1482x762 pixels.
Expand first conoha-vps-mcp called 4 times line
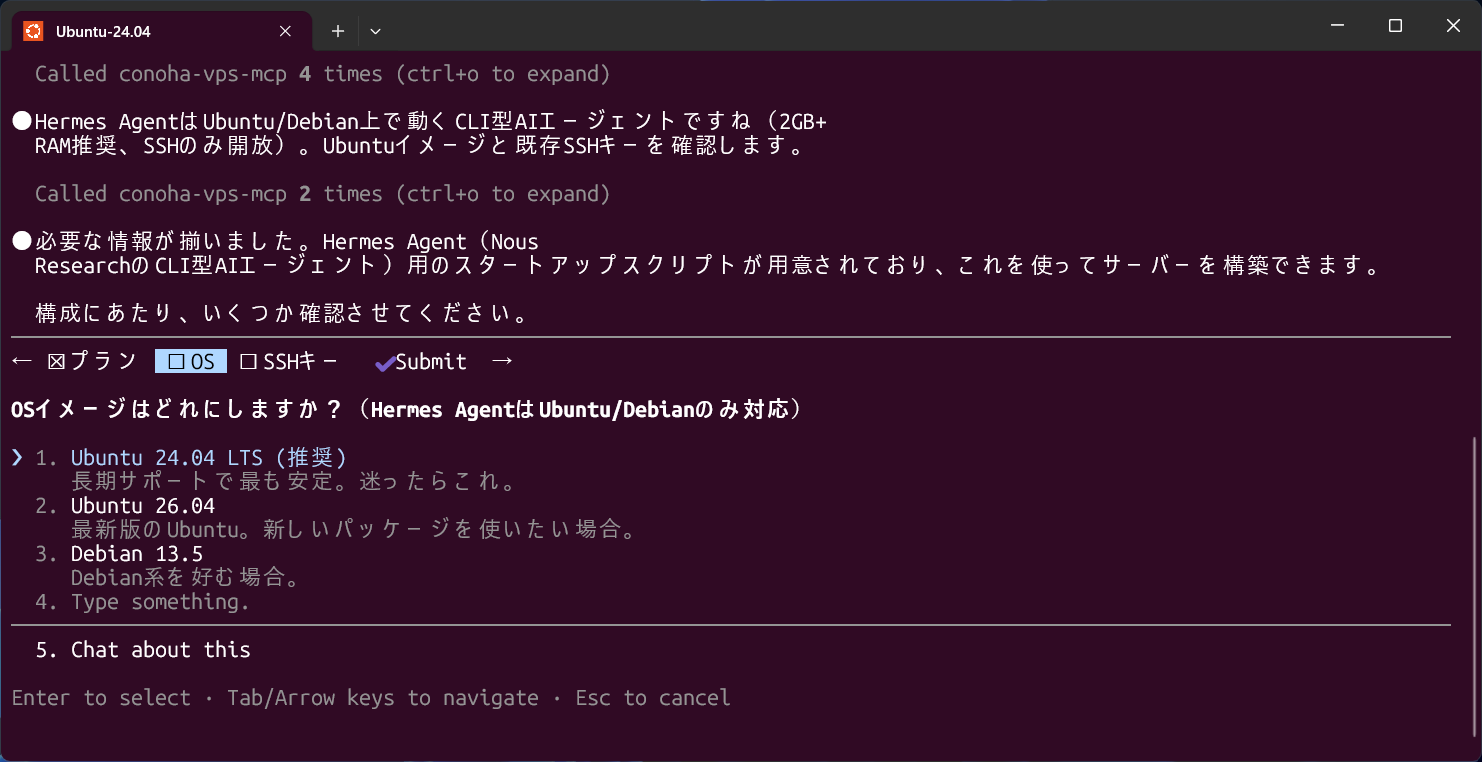(x=322, y=74)
